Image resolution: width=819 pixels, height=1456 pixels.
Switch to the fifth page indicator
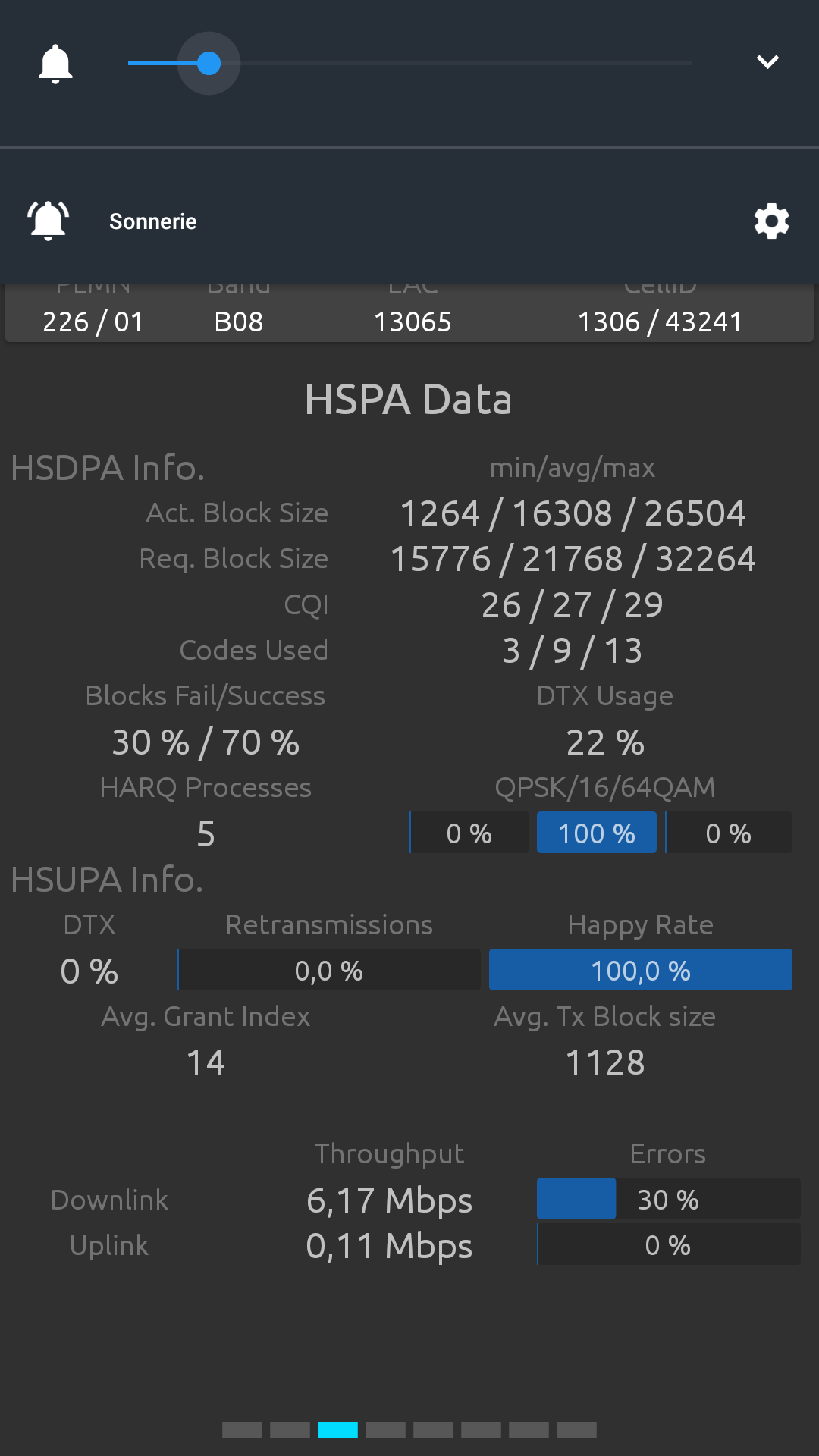(x=433, y=1430)
